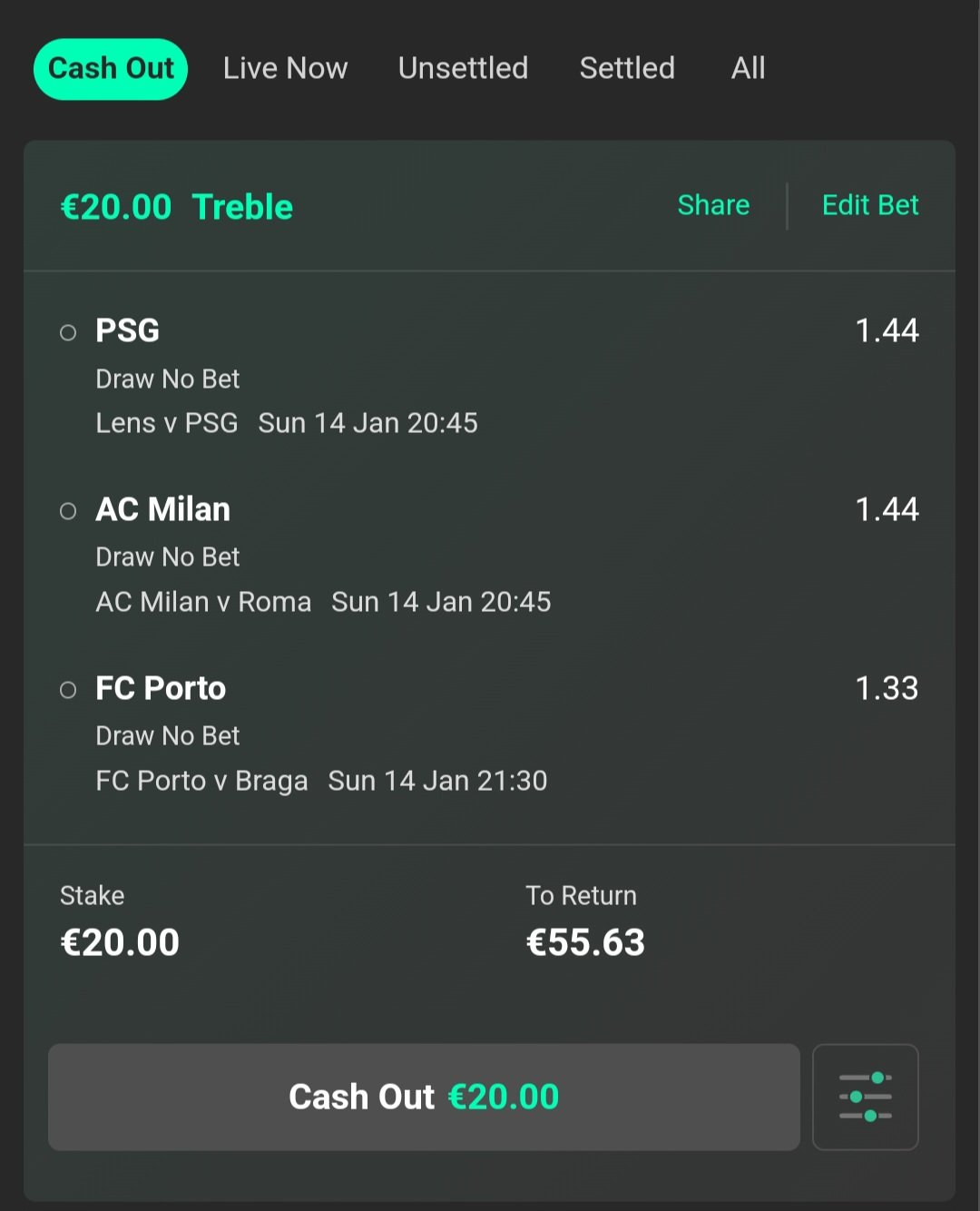Select the Cash Out tab
Image resolution: width=980 pixels, height=1211 pixels.
click(x=111, y=69)
